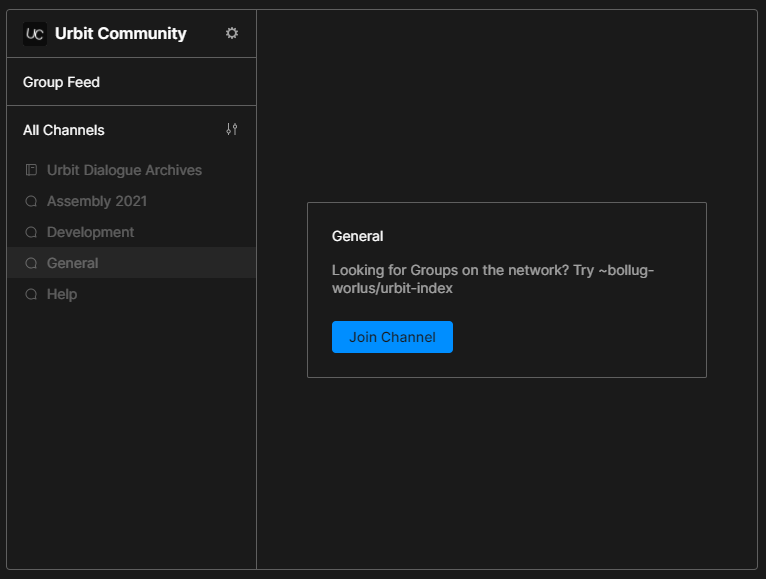Click the text mentioning ~bollug-worlus/urbit-index
The image size is (766, 579).
(x=493, y=279)
